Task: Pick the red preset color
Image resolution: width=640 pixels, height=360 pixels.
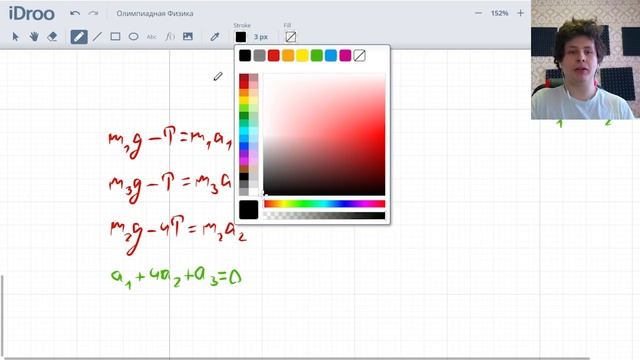Action: click(x=273, y=56)
